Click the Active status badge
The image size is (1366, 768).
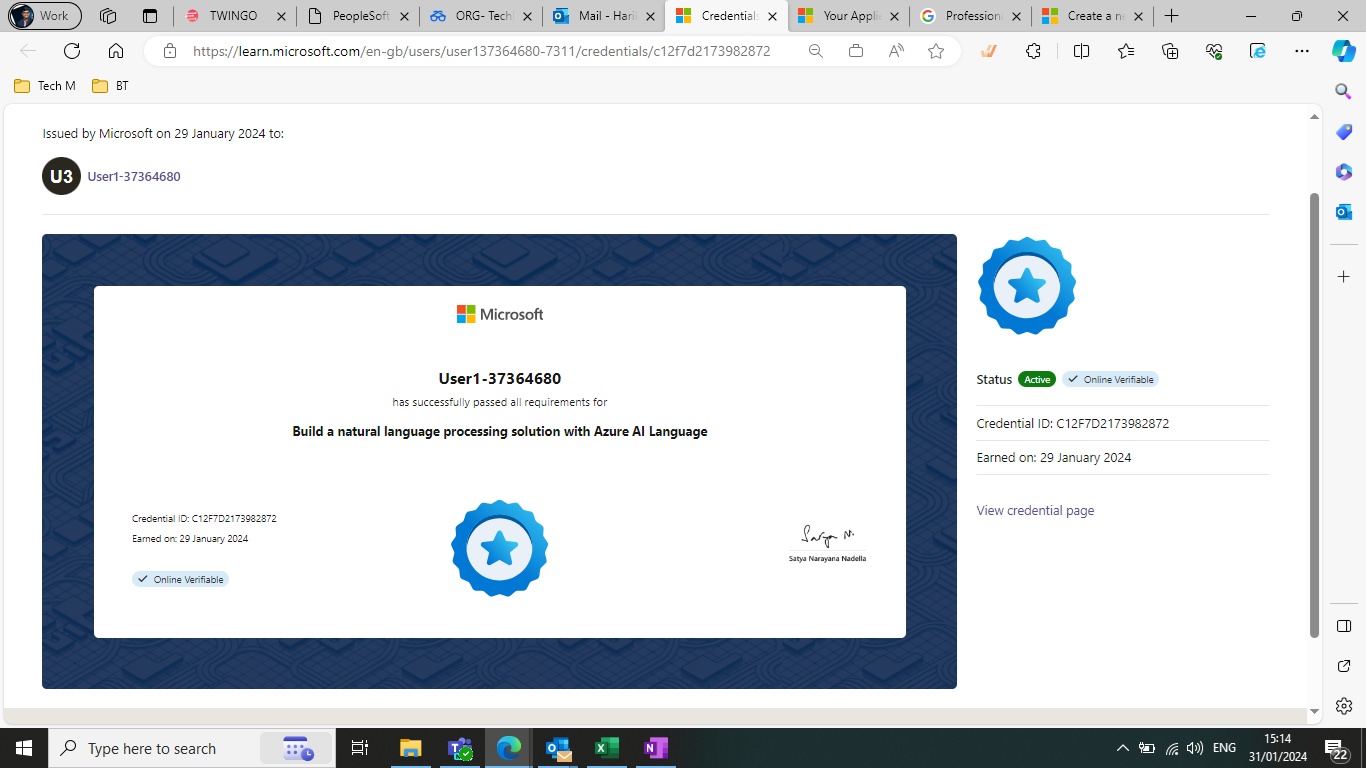tap(1037, 379)
